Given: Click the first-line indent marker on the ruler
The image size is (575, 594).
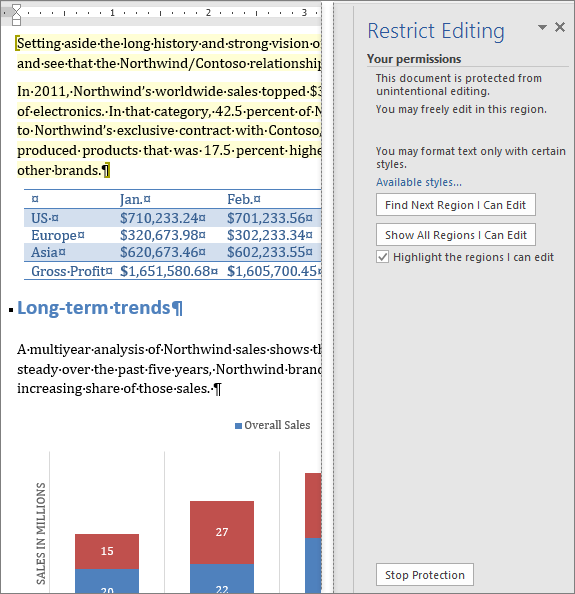Looking at the screenshot, I should [x=16, y=10].
